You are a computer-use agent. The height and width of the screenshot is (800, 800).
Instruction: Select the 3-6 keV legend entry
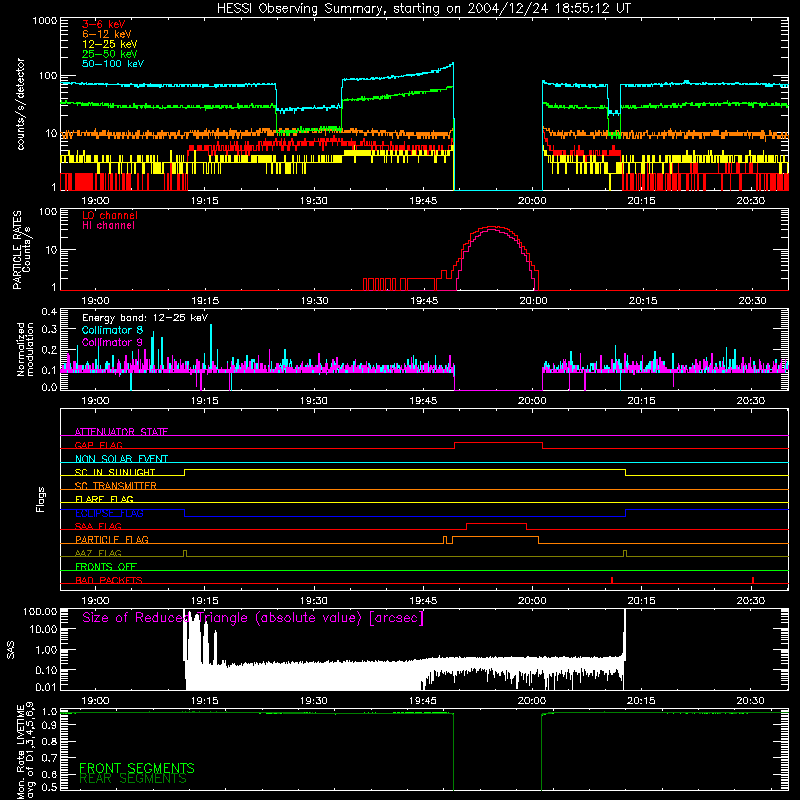(x=104, y=24)
